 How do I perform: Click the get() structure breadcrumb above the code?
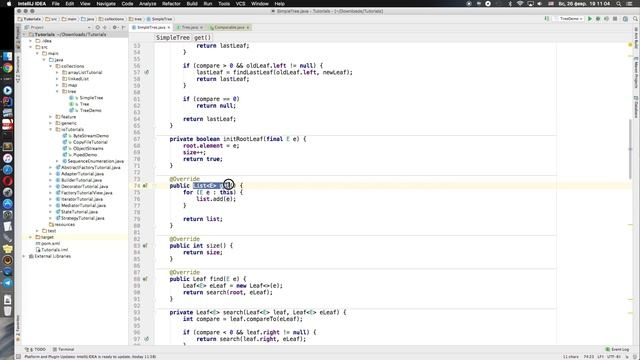202,38
